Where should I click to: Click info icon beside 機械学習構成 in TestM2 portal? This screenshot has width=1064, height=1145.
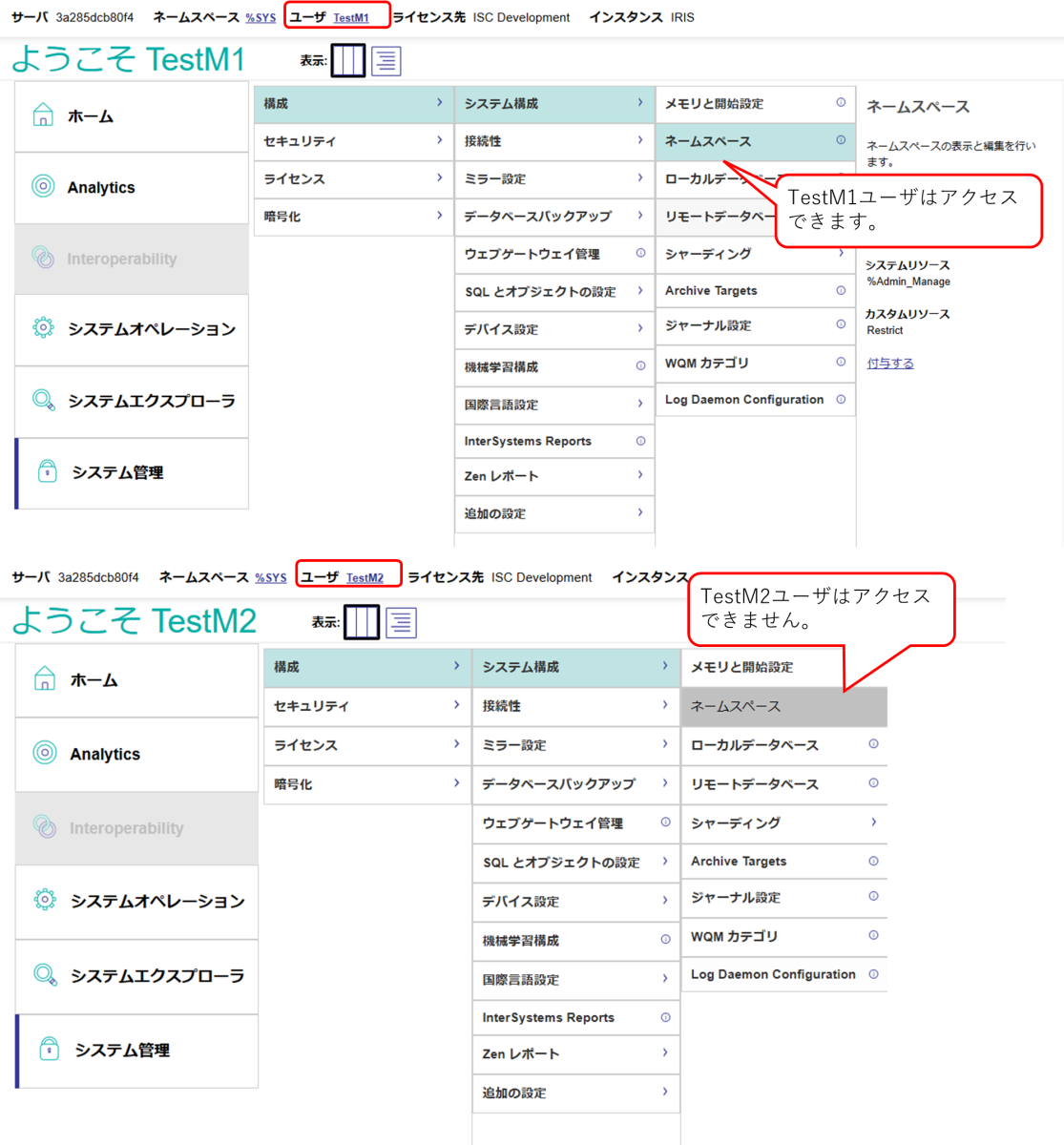(x=665, y=940)
